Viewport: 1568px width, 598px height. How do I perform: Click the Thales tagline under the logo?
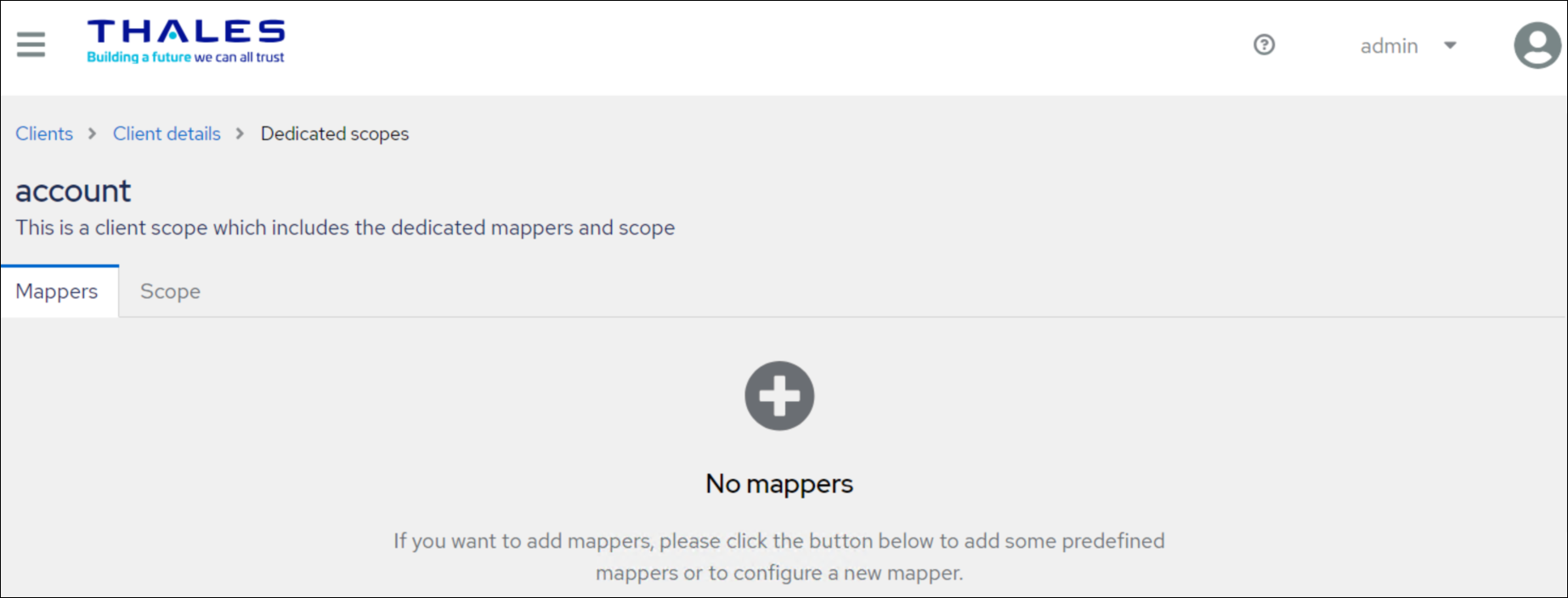tap(185, 58)
